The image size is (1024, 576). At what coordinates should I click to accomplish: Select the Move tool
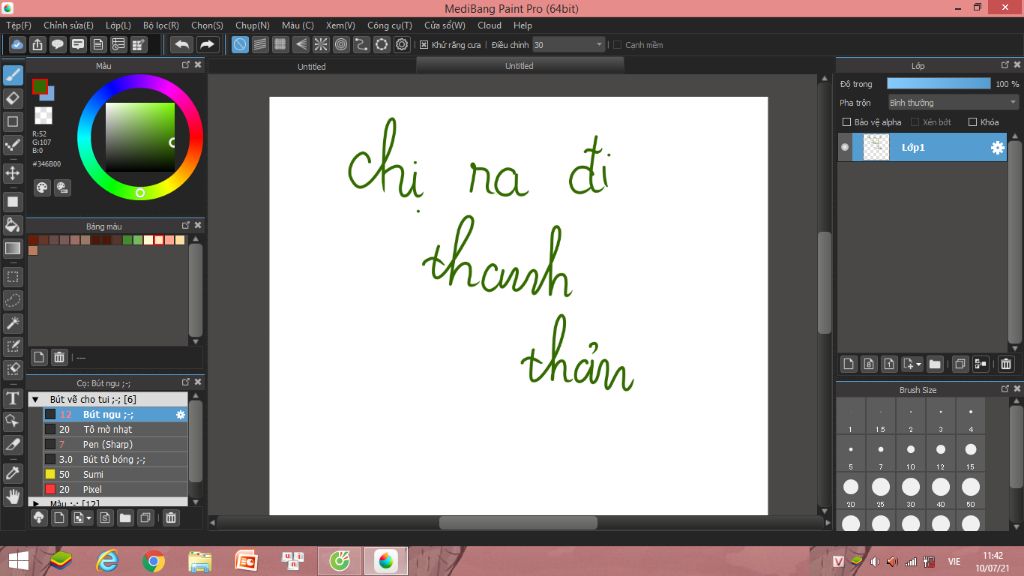point(12,173)
